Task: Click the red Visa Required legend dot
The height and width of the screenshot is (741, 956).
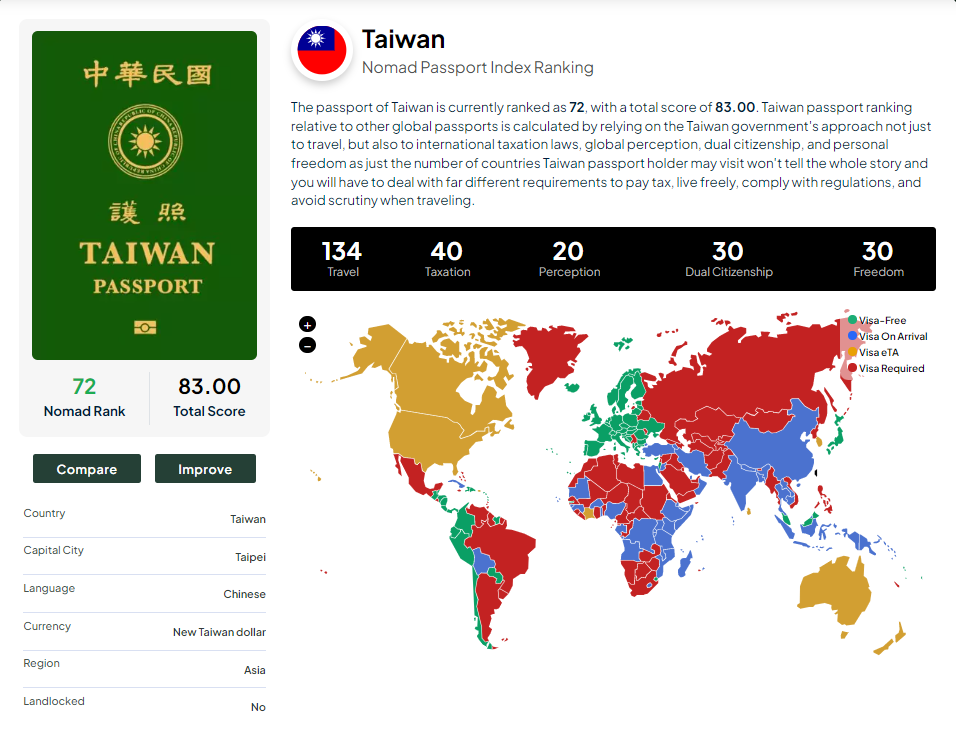Action: tap(852, 368)
